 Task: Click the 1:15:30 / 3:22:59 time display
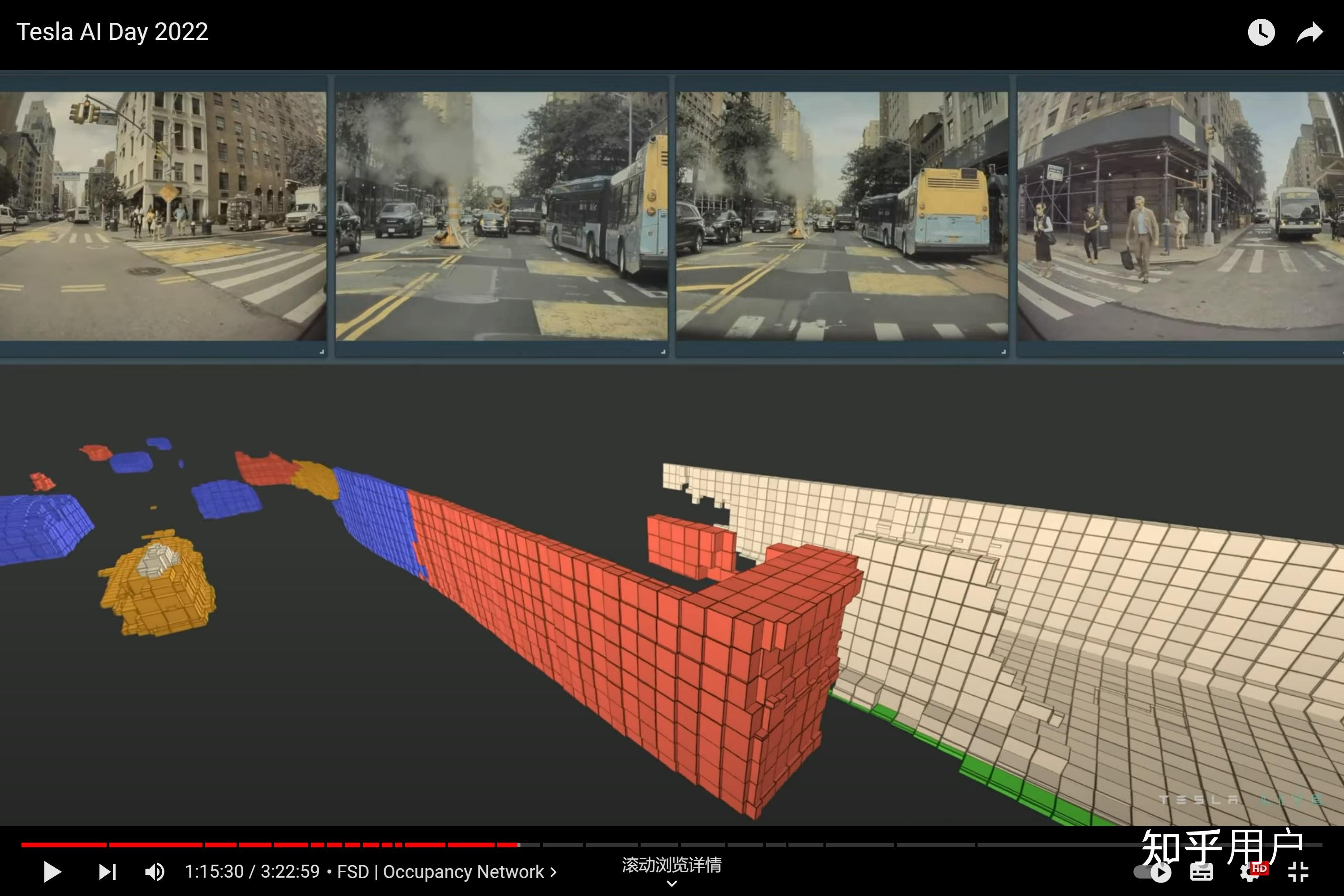252,871
